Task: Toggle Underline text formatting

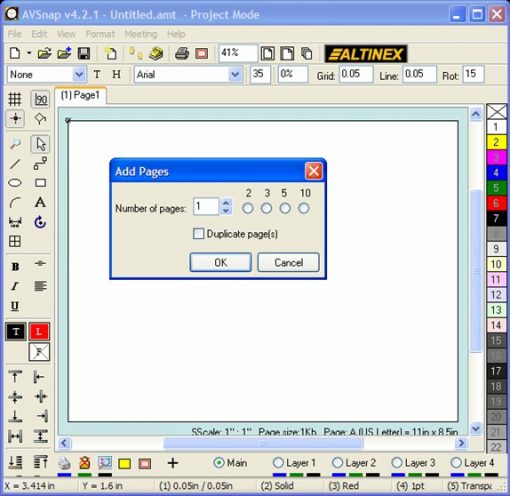Action: 15,306
